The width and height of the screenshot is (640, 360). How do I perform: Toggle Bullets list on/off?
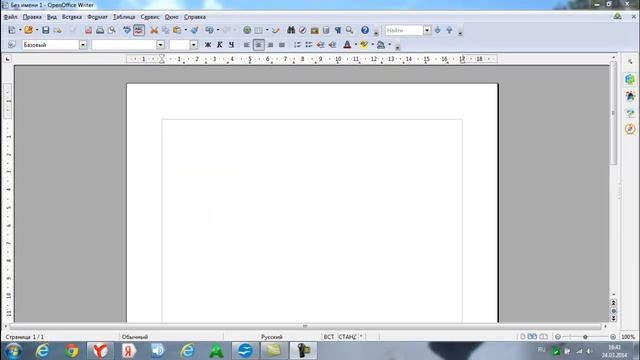(309, 45)
